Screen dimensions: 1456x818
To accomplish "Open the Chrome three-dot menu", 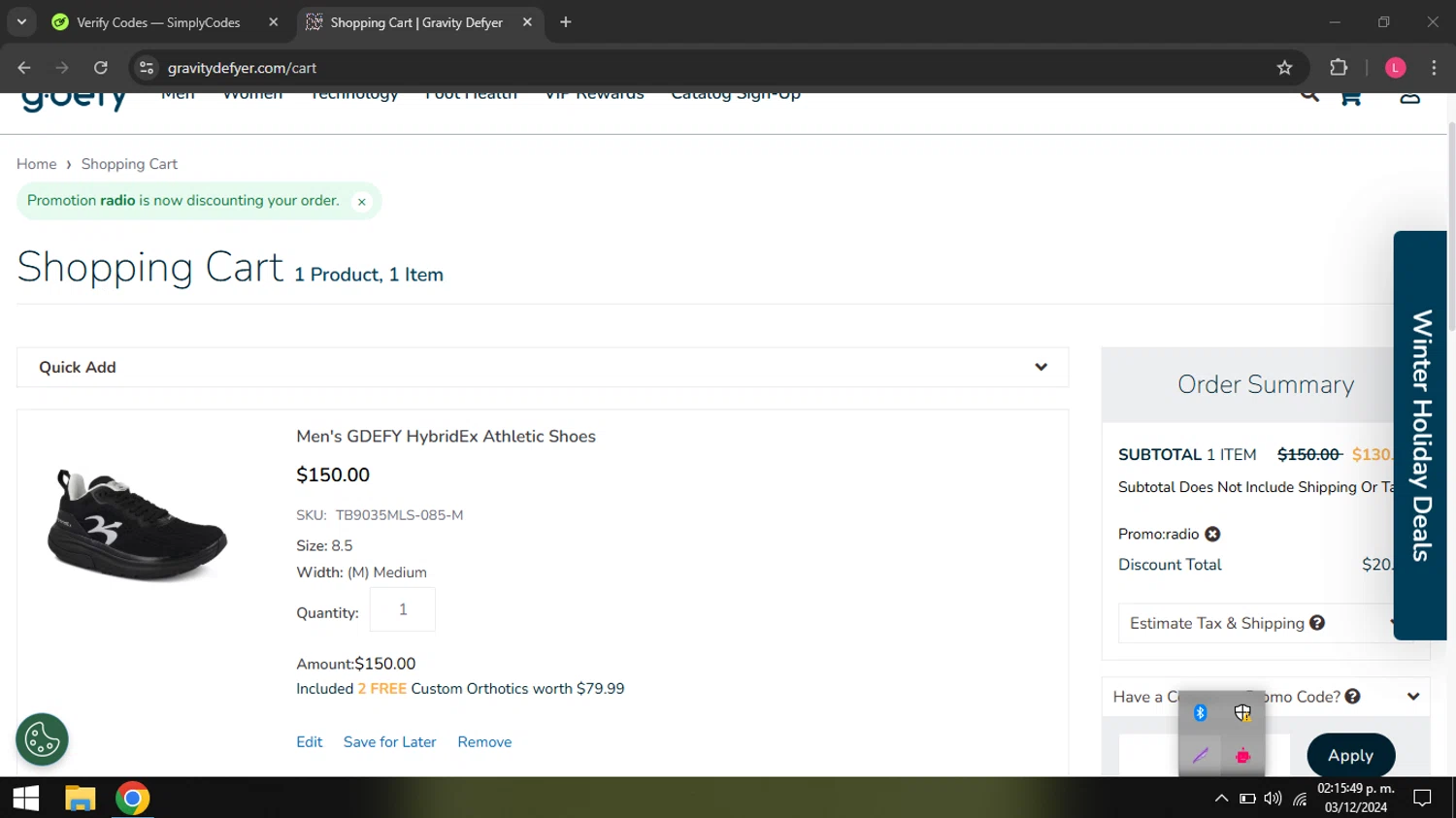I will [1434, 68].
